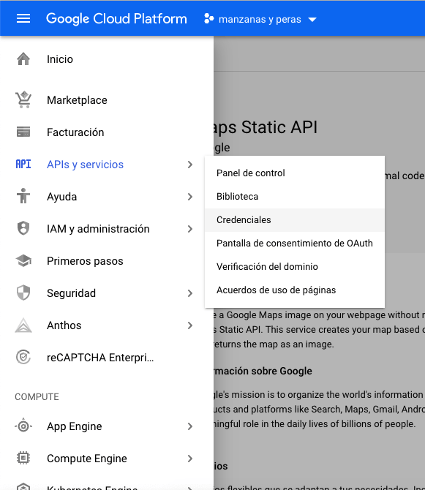Open the manzanas y peras project dropdown

tap(260, 19)
